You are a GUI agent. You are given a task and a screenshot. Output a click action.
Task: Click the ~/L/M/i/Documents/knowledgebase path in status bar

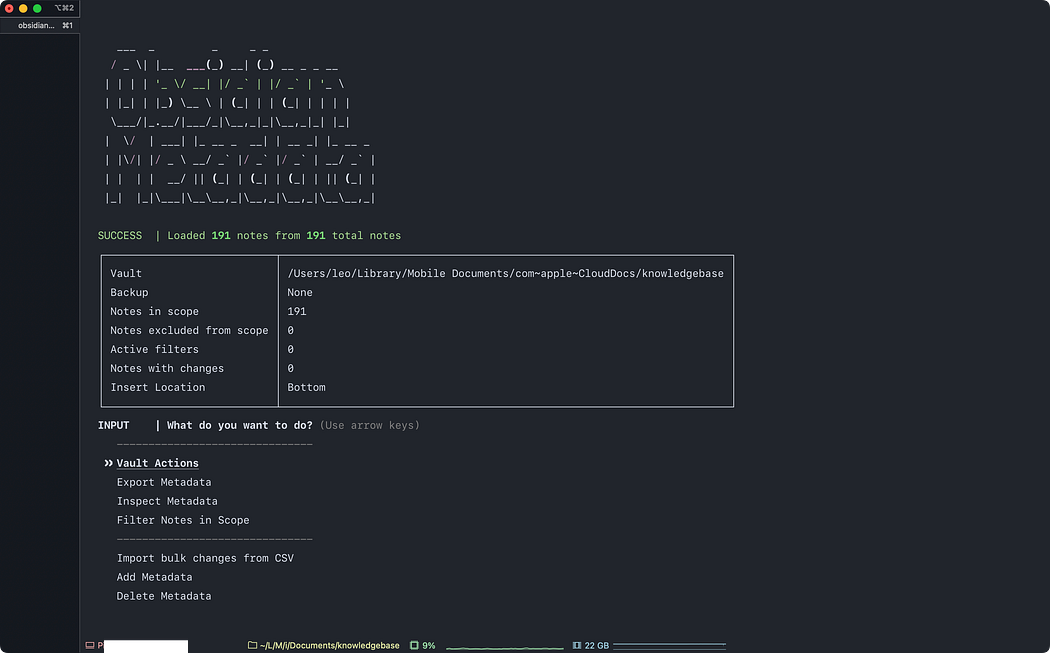329,646
